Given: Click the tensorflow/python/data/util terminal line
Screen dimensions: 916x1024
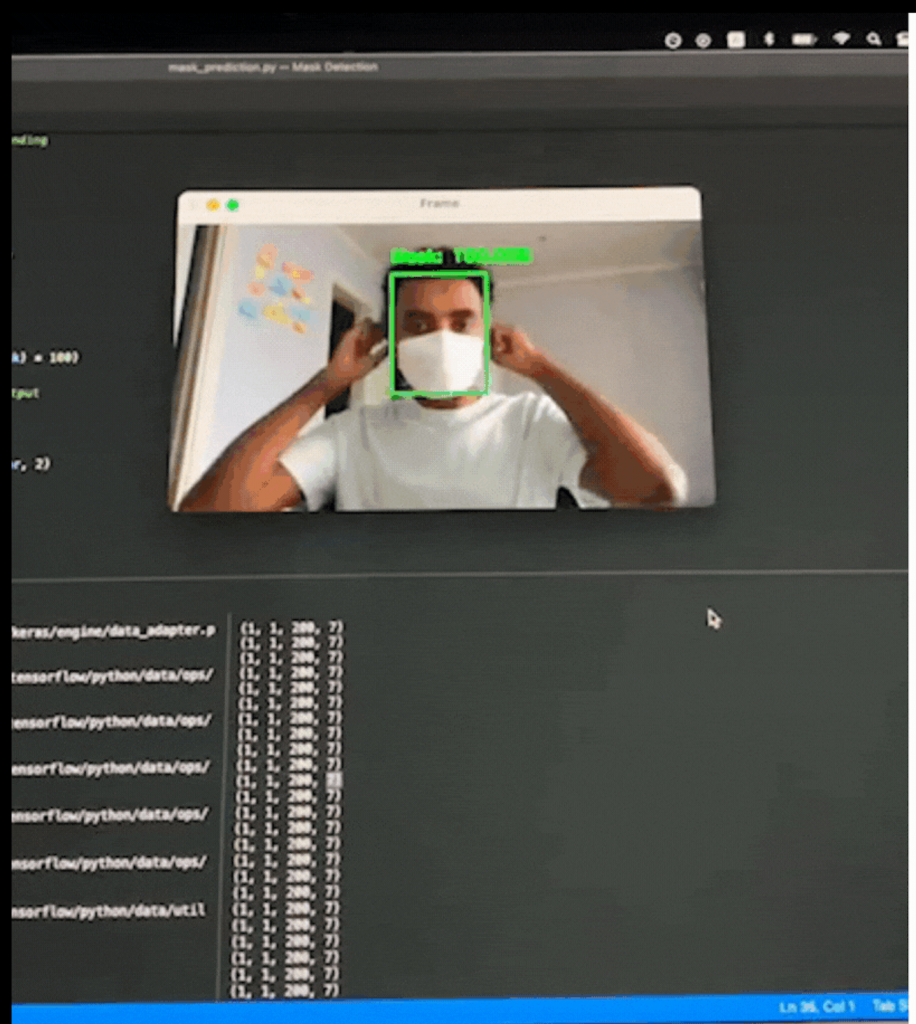Looking at the screenshot, I should point(108,910).
